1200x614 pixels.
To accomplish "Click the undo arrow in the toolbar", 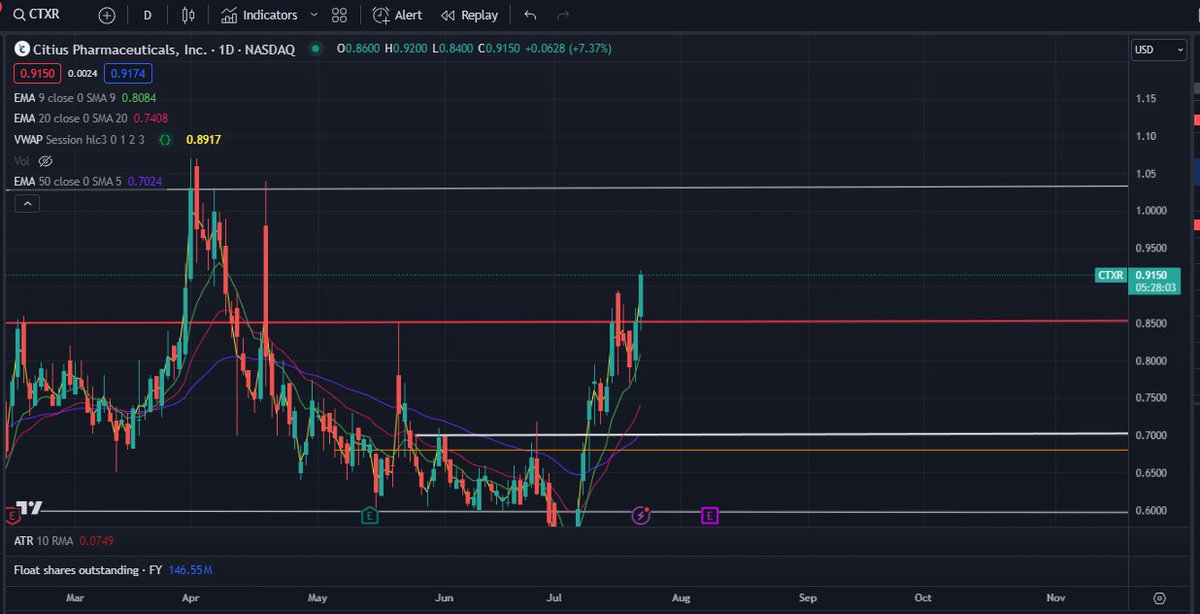I will 529,14.
